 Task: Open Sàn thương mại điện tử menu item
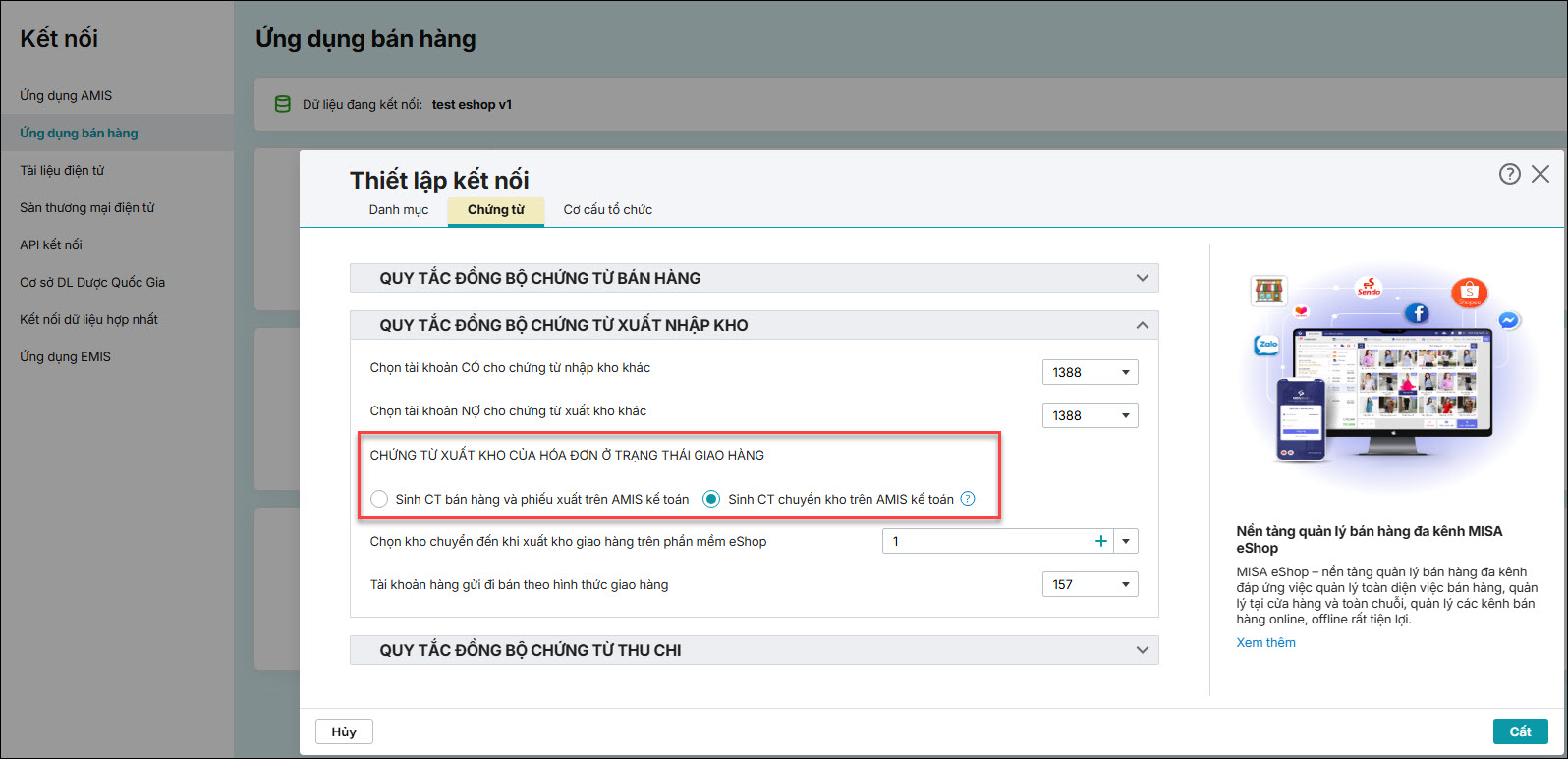click(117, 207)
